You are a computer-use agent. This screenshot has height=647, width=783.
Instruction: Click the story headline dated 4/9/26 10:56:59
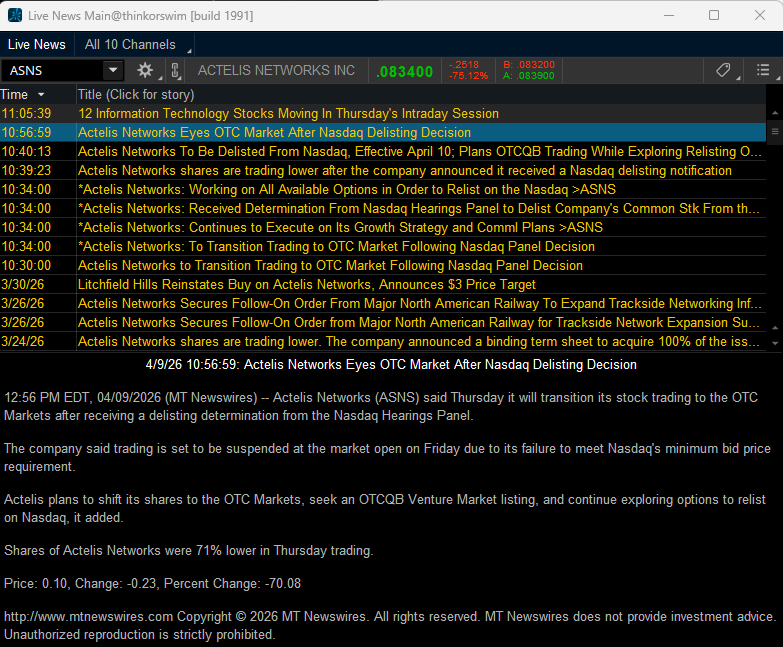391,364
